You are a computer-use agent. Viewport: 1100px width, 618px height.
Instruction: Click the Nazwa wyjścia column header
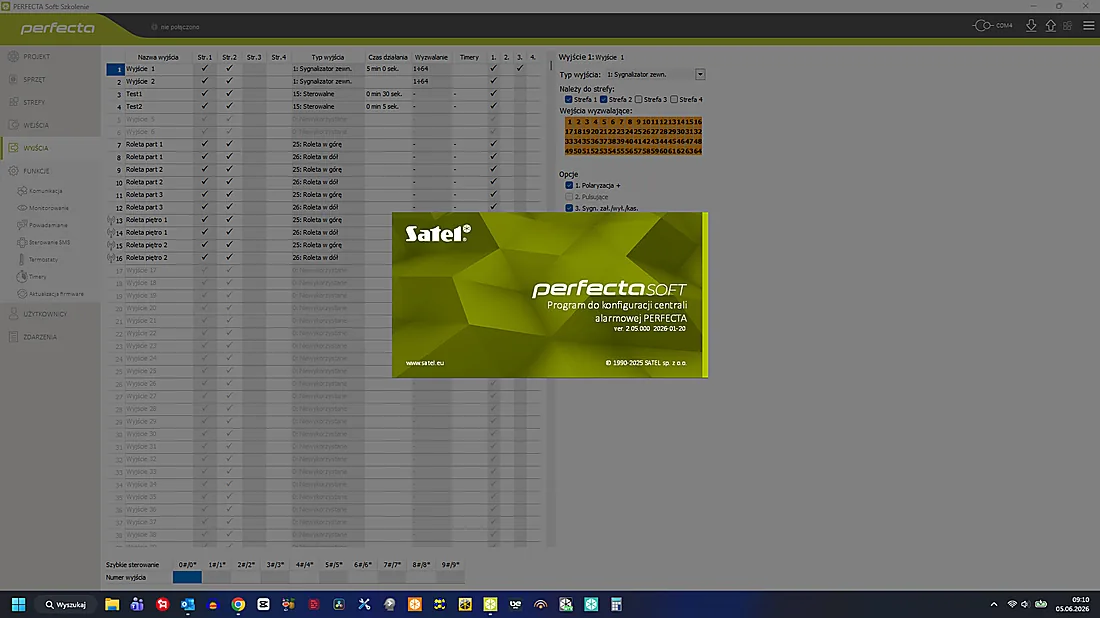pyautogui.click(x=158, y=58)
